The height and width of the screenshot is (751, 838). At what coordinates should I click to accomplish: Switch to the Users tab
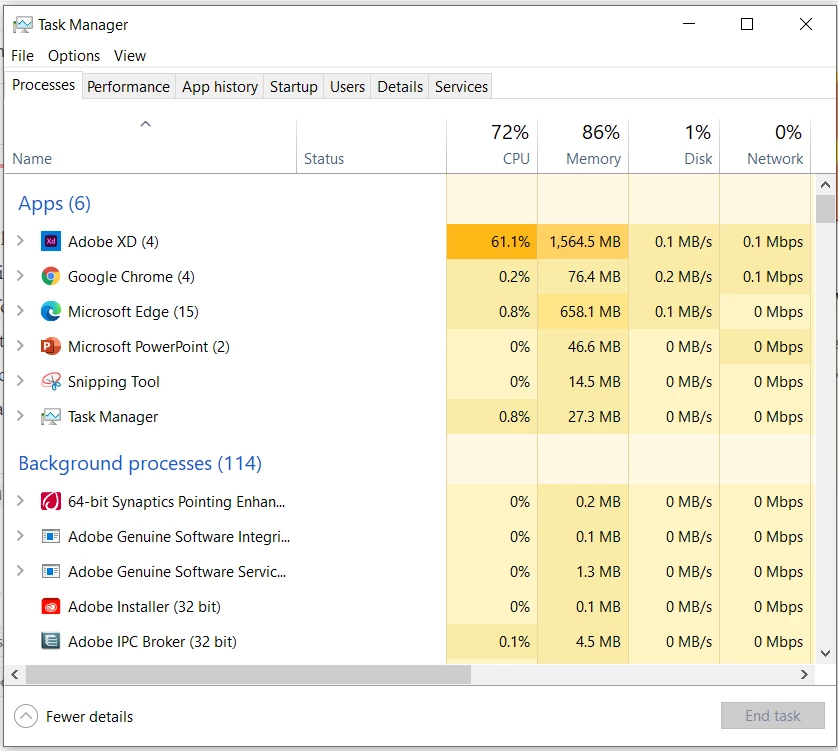(347, 87)
